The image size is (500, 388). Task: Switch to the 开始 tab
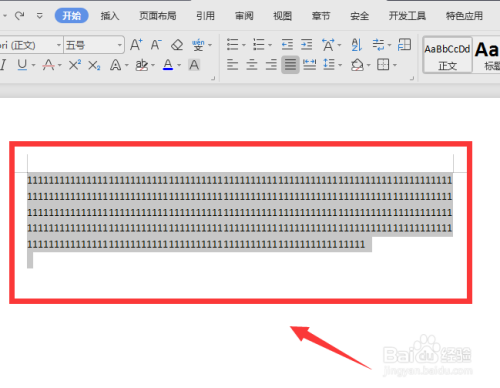point(71,16)
